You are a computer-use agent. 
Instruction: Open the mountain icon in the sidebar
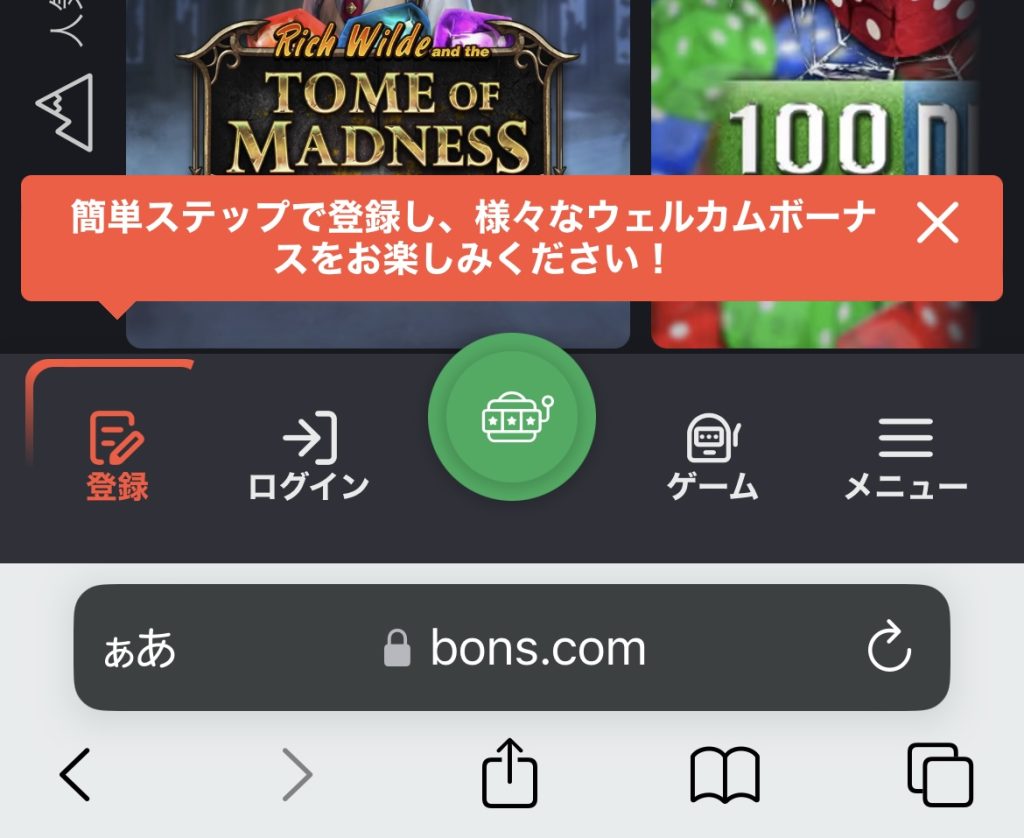pyautogui.click(x=65, y=112)
